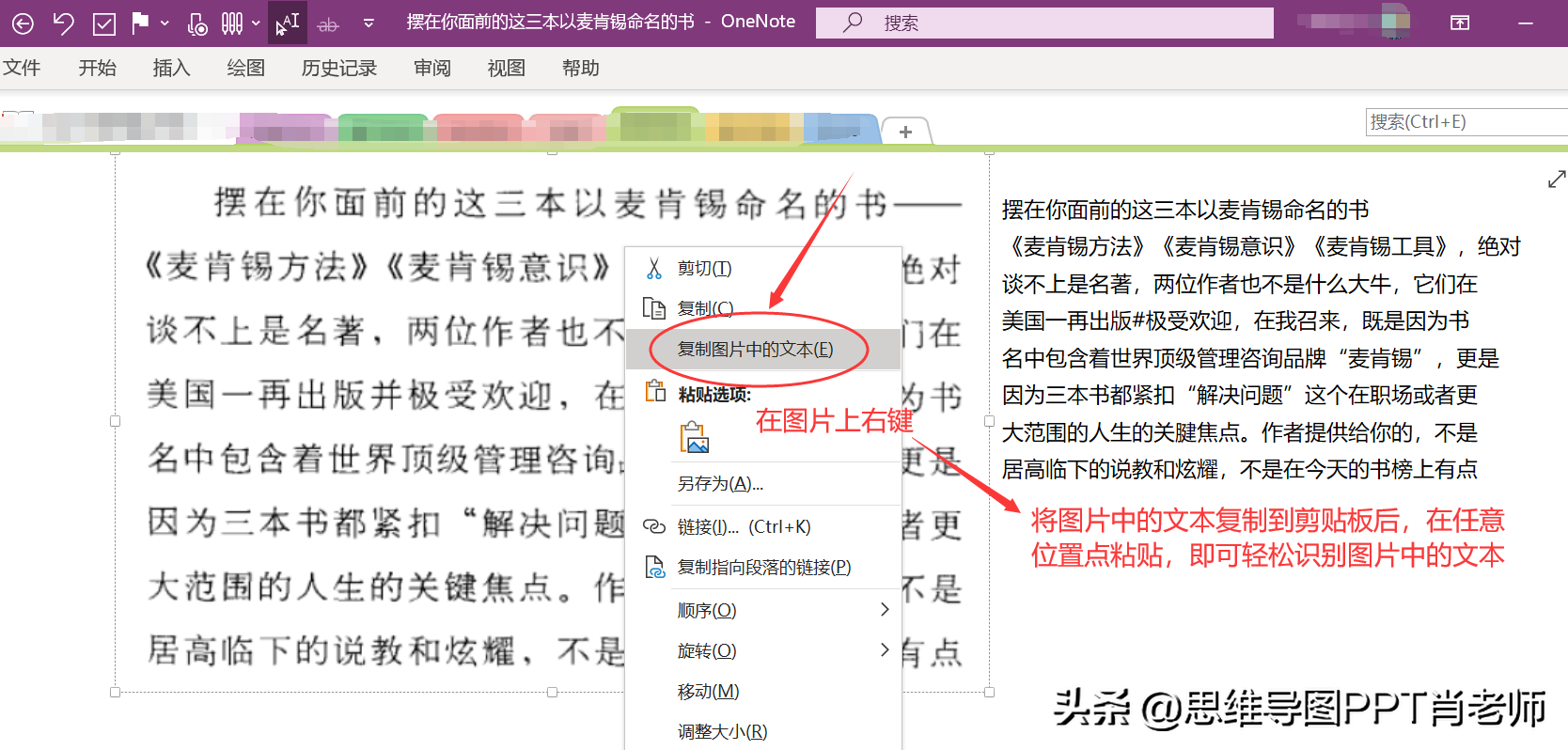Image resolution: width=1568 pixels, height=750 pixels.
Task: Click the clipboard icon beside 粘贴选项
Action: 655,392
